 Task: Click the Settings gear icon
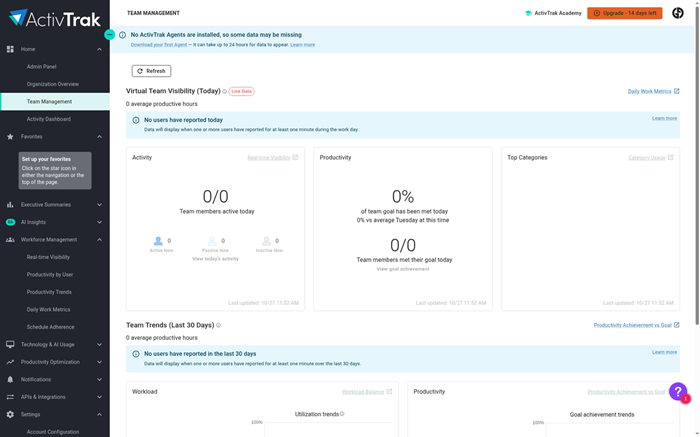coord(10,415)
